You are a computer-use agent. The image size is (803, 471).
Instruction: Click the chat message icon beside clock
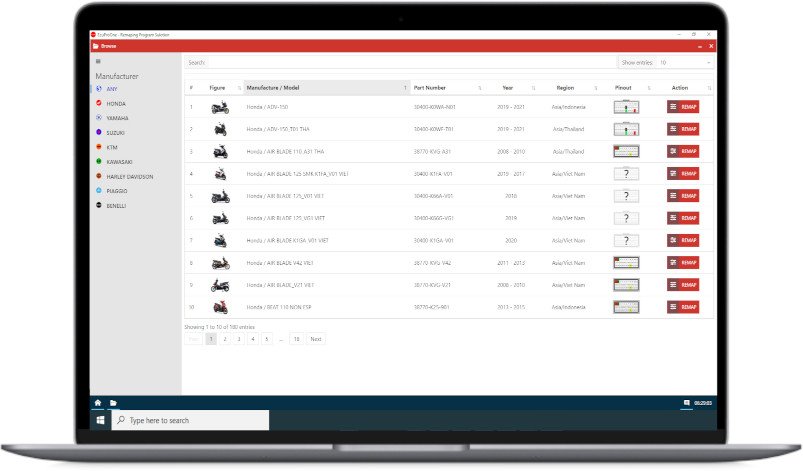tap(686, 403)
